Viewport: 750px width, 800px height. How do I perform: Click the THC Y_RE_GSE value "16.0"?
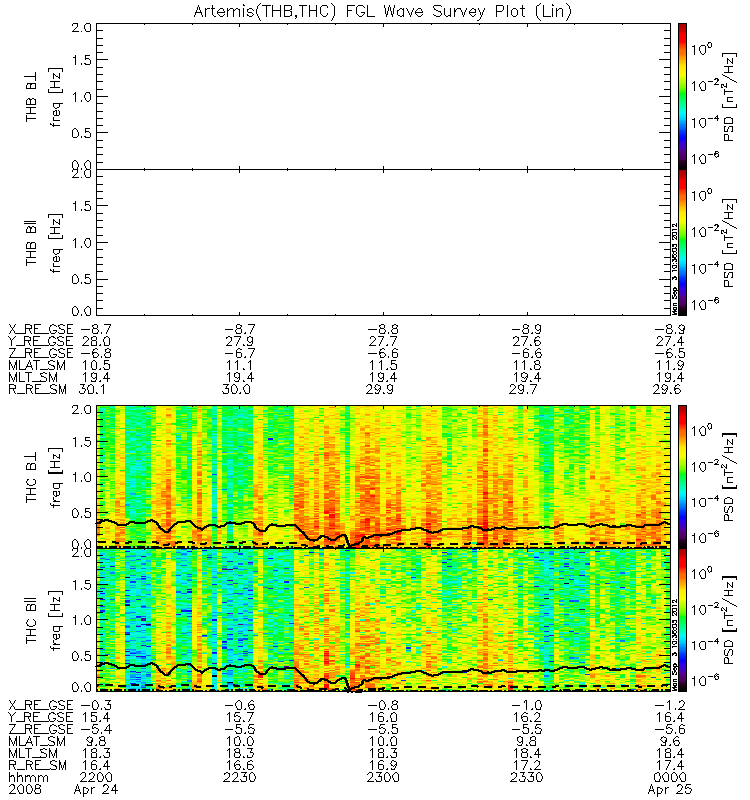pyautogui.click(x=383, y=717)
